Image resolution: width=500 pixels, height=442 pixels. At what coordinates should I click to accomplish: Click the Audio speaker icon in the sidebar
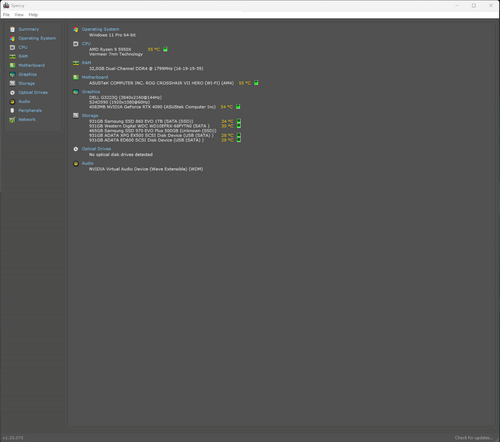(12, 102)
